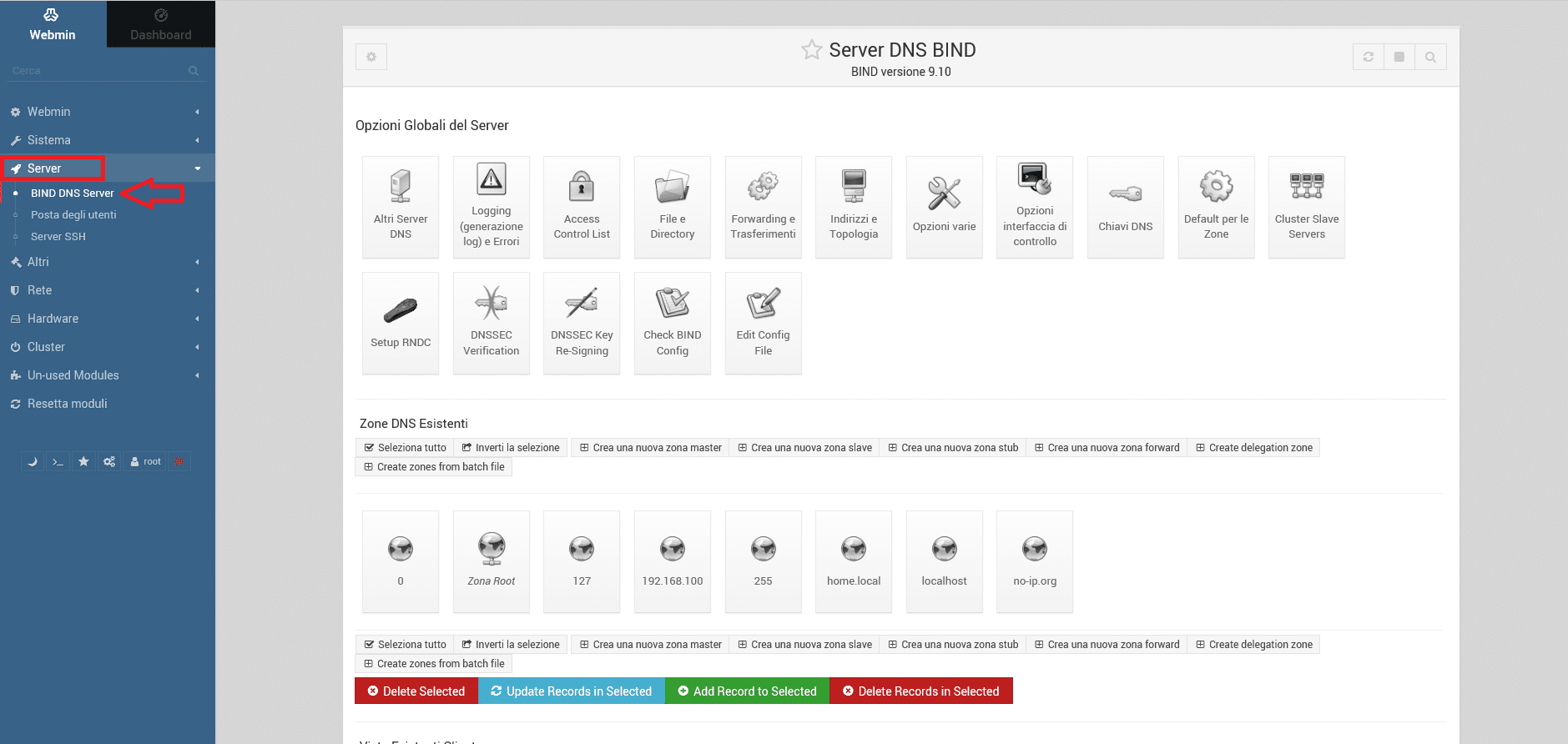Expand the Hardware sidebar menu
Image resolution: width=1568 pixels, height=744 pixels.
[x=108, y=319]
